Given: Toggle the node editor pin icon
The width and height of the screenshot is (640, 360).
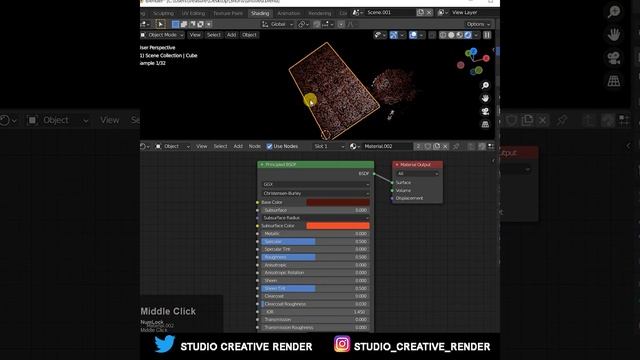Looking at the screenshot, I should [456, 146].
